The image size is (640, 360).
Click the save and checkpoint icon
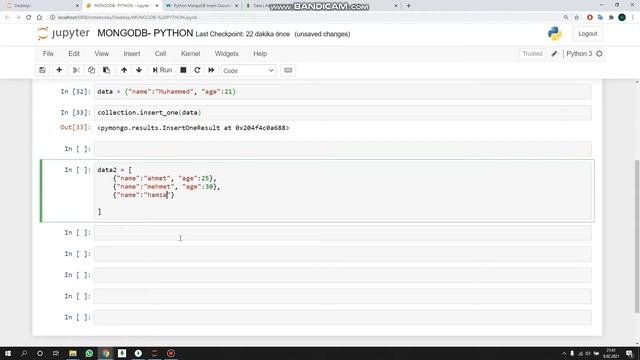click(x=42, y=70)
